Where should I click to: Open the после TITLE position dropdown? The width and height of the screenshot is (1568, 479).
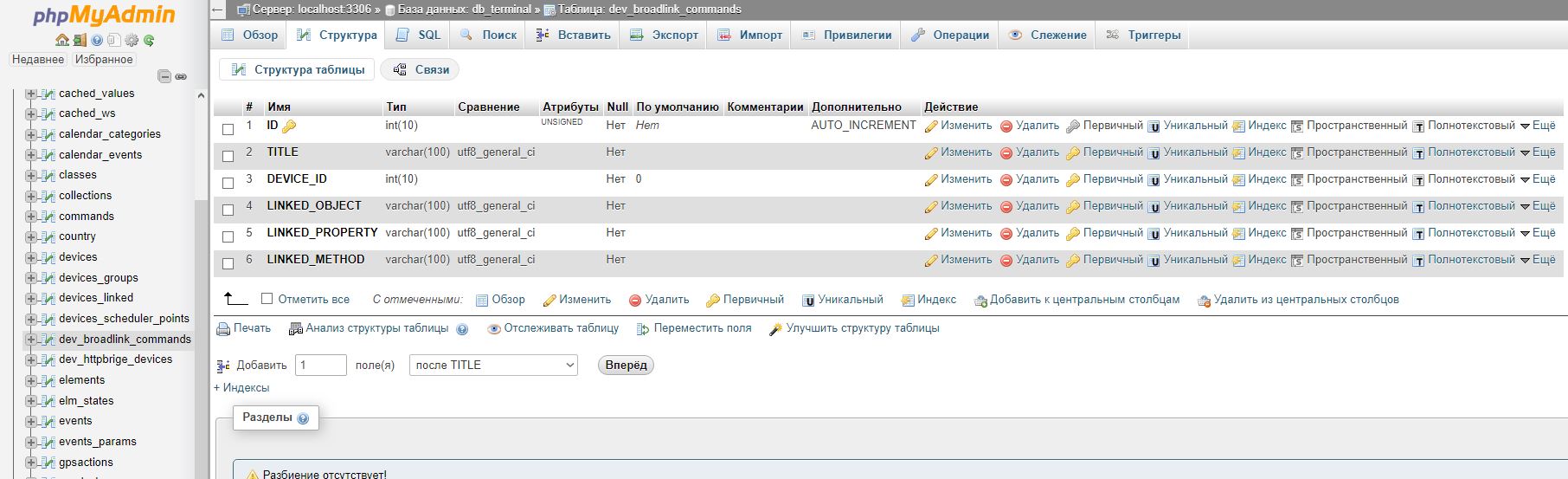tap(493, 366)
